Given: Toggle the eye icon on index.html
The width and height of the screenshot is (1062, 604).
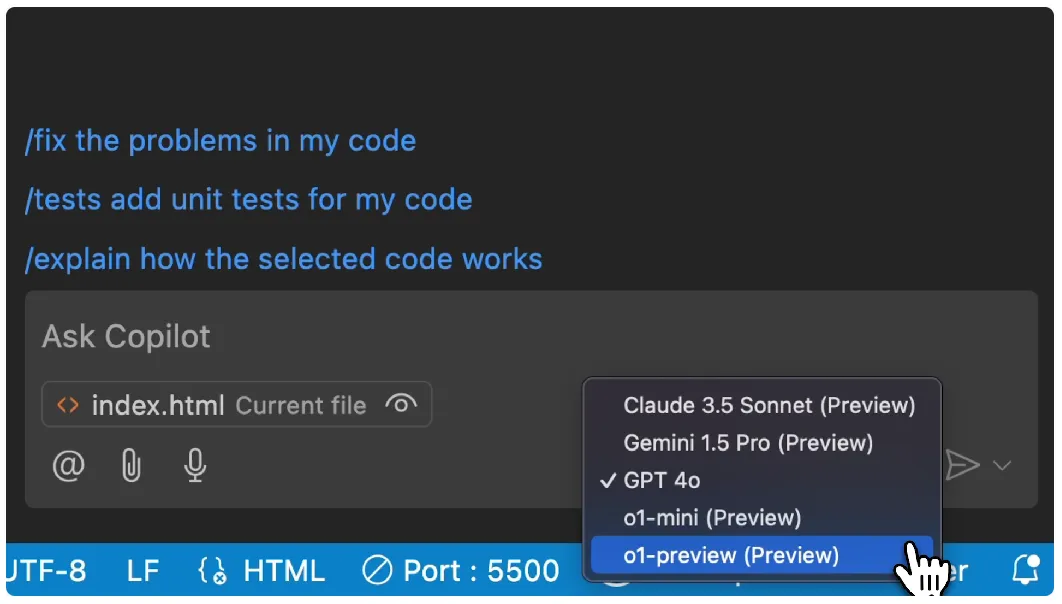Looking at the screenshot, I should click(x=401, y=404).
